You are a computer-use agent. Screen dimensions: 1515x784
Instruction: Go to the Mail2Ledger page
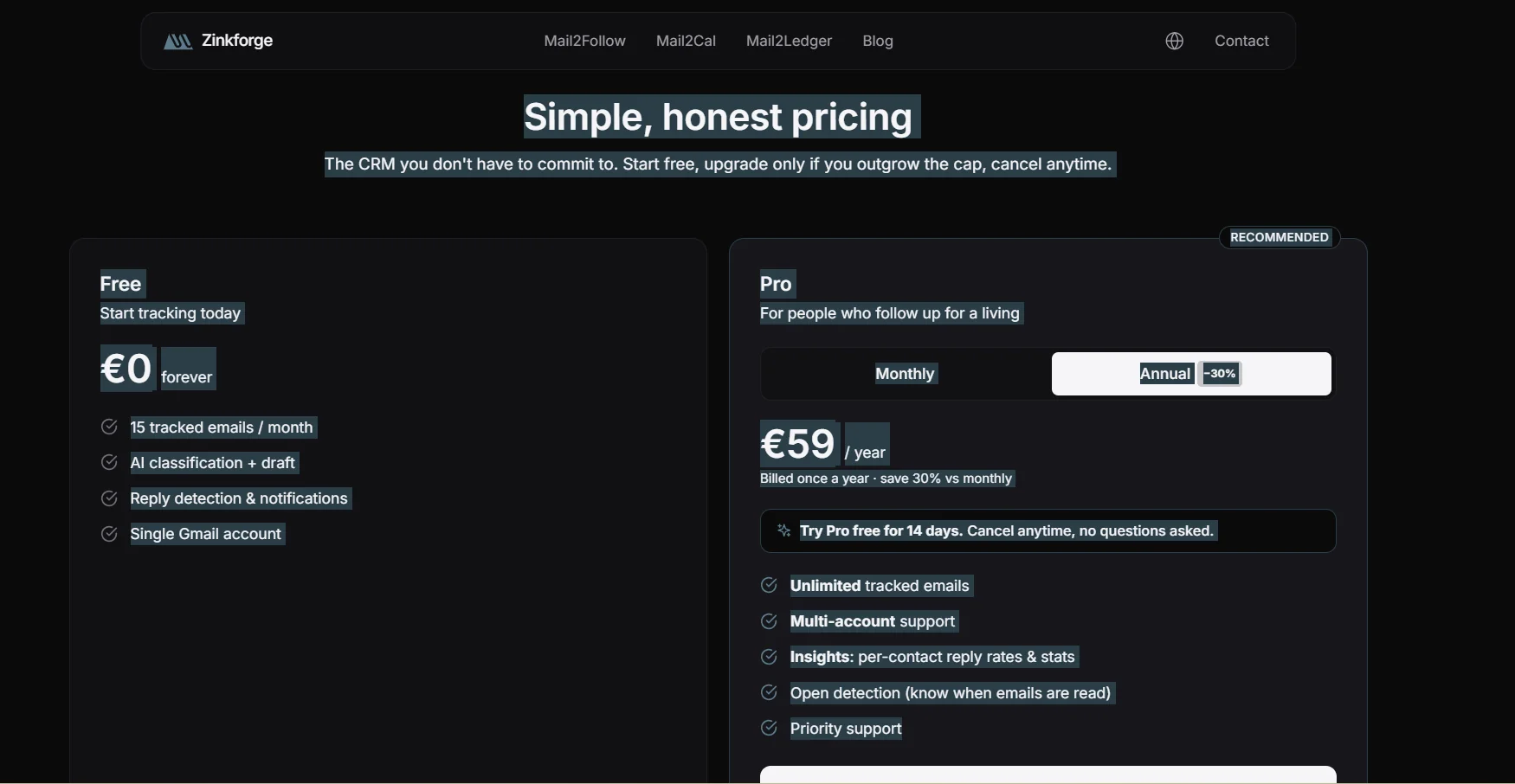pyautogui.click(x=789, y=41)
